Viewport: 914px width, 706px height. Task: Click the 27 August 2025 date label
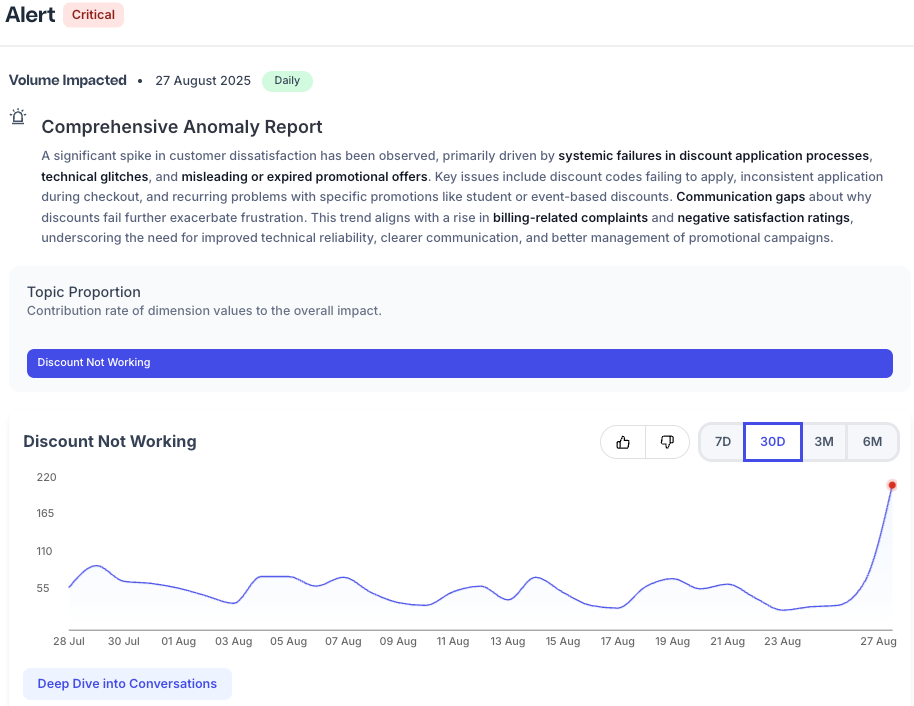[x=202, y=80]
